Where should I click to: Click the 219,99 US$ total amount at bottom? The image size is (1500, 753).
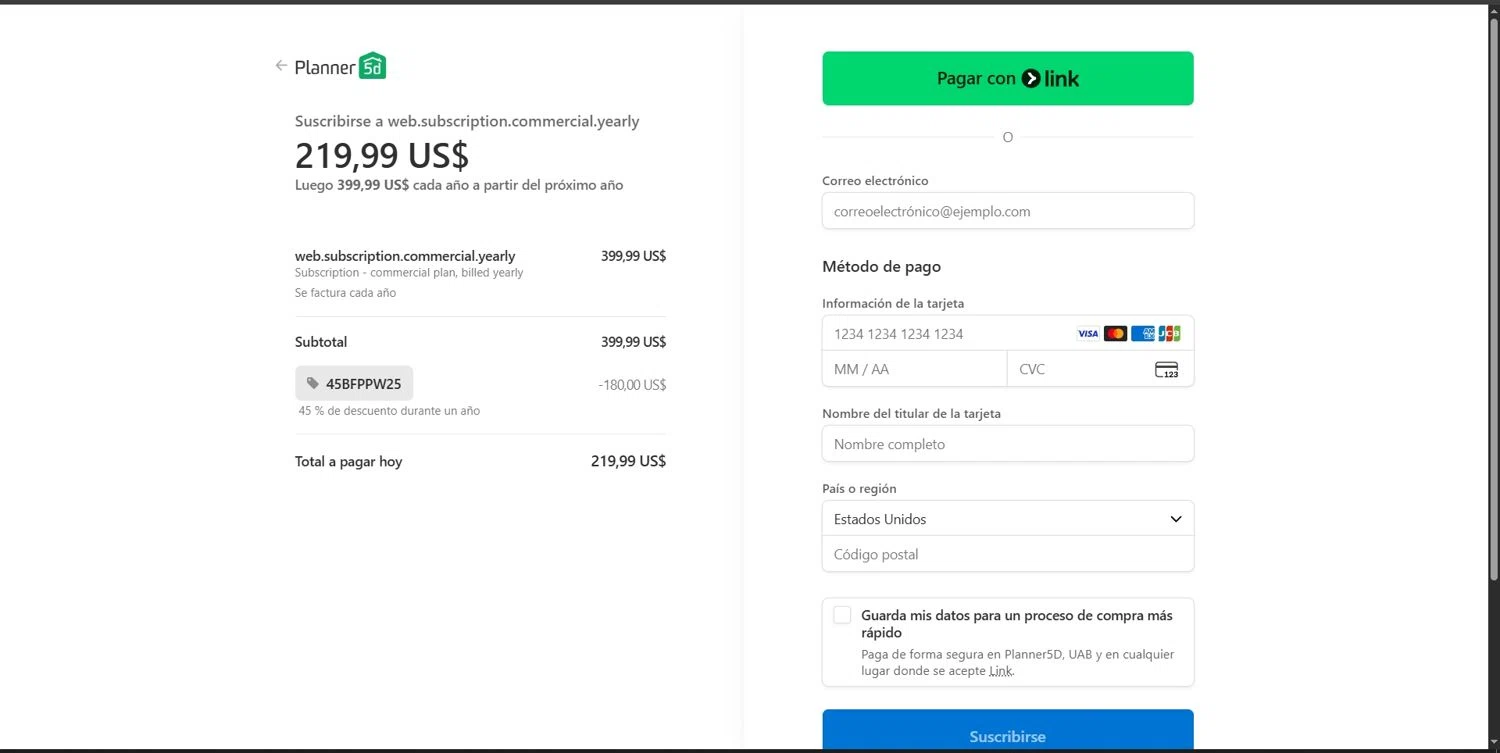click(628, 461)
